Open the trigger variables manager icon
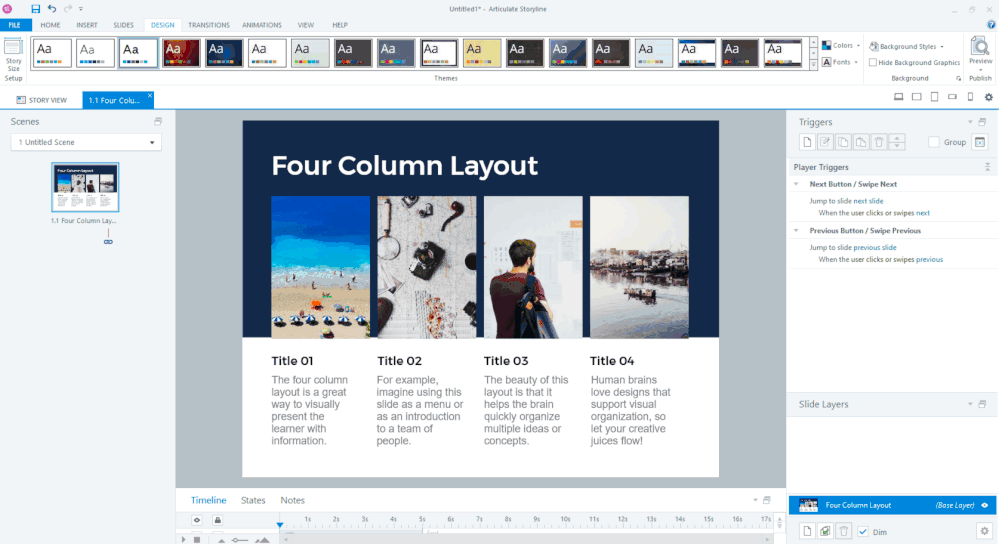Viewport: 999px width, 544px height. tap(980, 142)
